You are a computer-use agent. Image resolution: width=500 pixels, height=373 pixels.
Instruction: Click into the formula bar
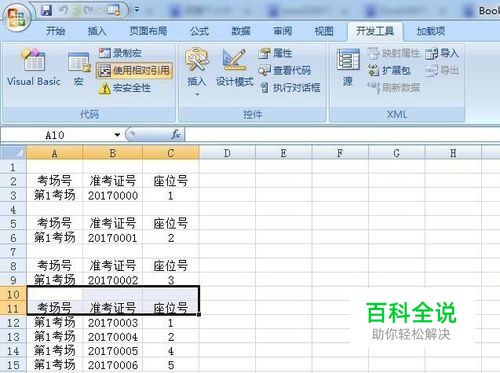point(342,135)
